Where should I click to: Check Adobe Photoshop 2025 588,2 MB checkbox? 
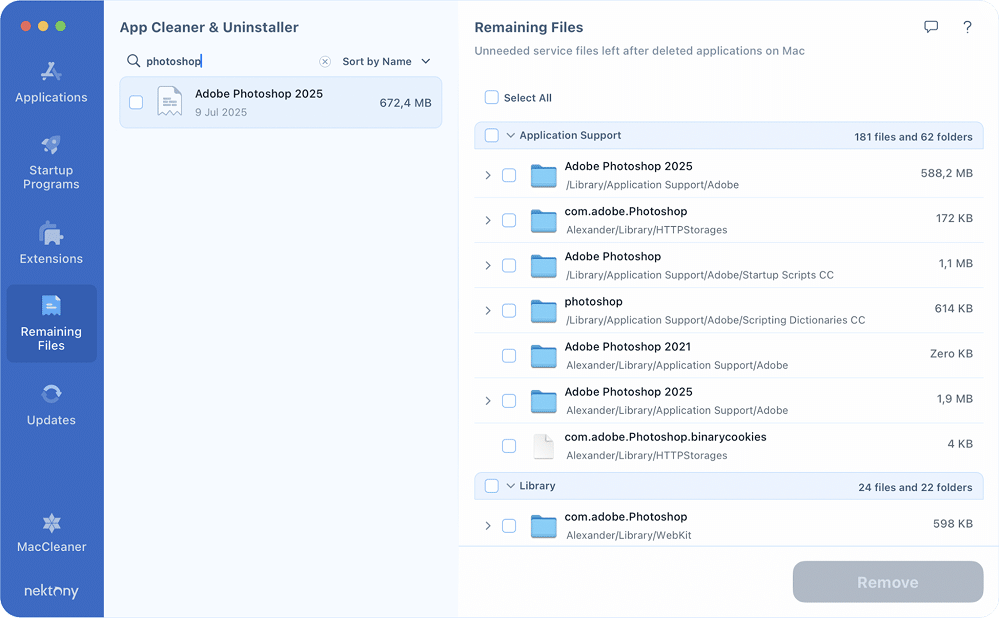509,175
